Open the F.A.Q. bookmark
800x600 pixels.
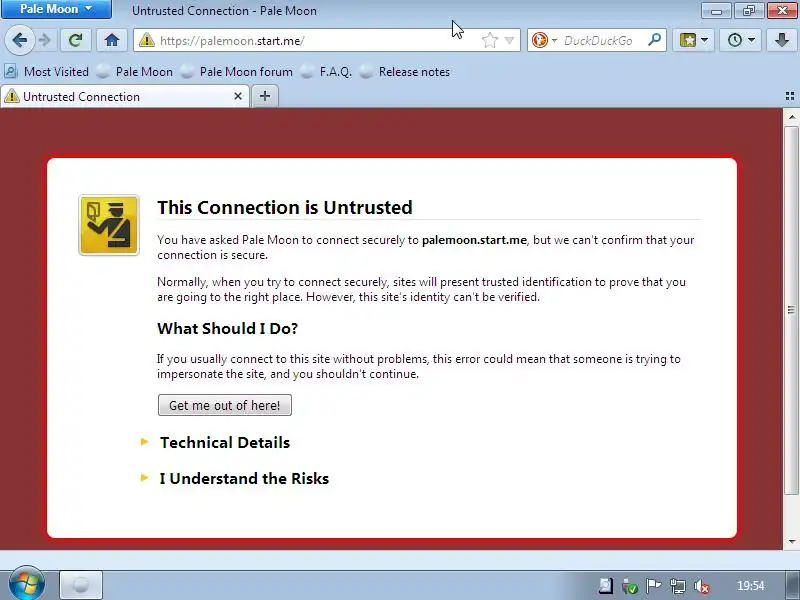tap(327, 71)
